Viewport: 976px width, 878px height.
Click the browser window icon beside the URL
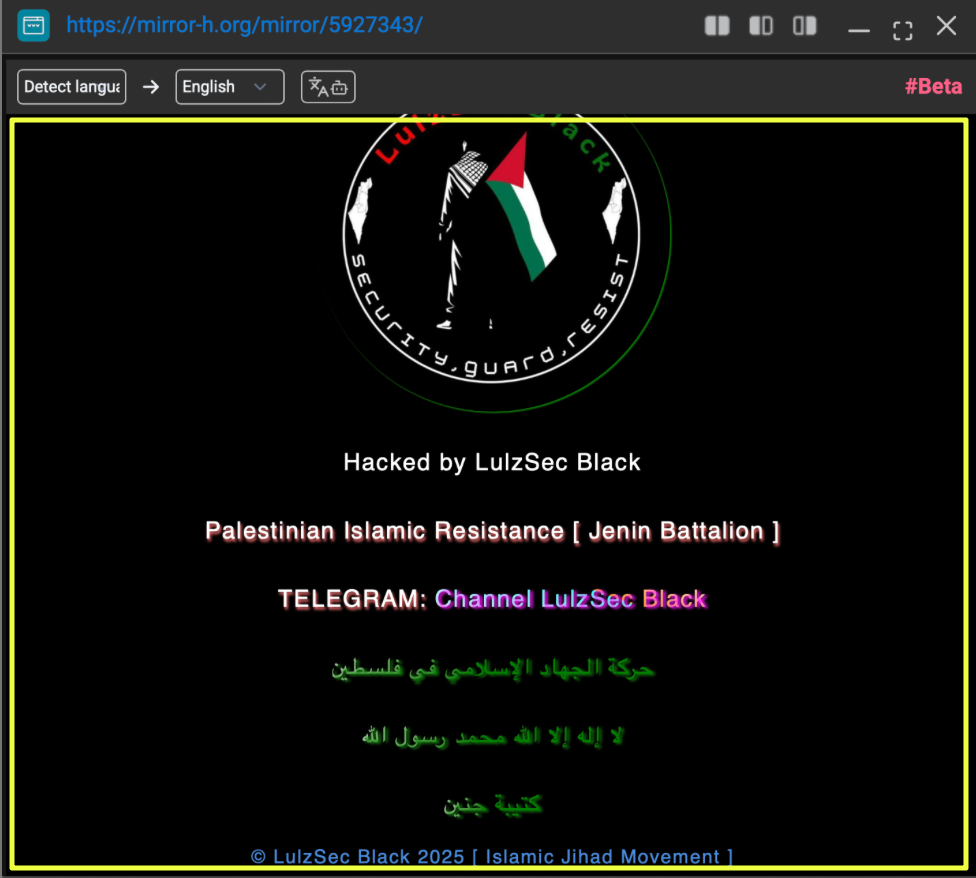[x=33, y=25]
